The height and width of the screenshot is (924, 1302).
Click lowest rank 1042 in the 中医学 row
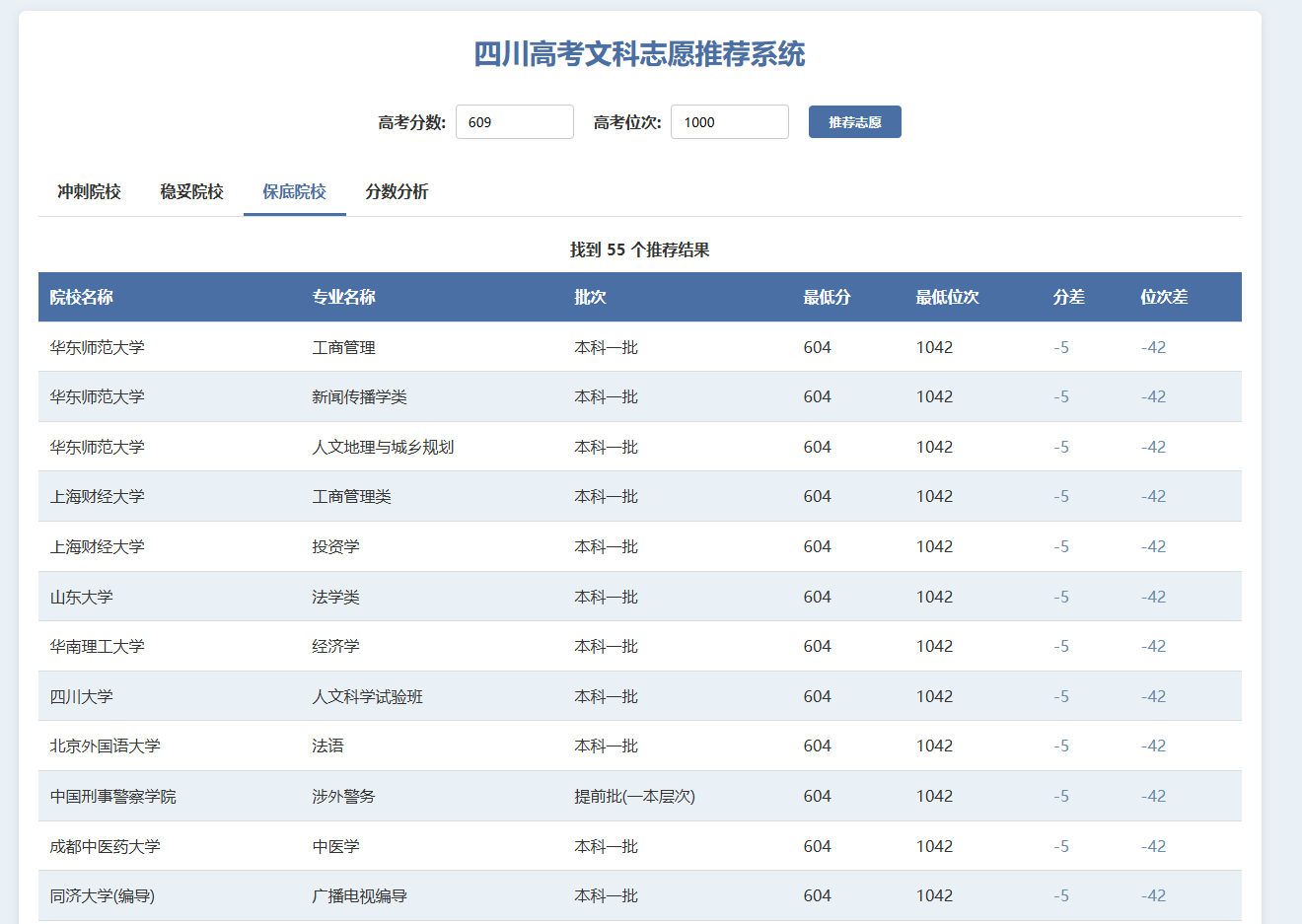pos(935,846)
